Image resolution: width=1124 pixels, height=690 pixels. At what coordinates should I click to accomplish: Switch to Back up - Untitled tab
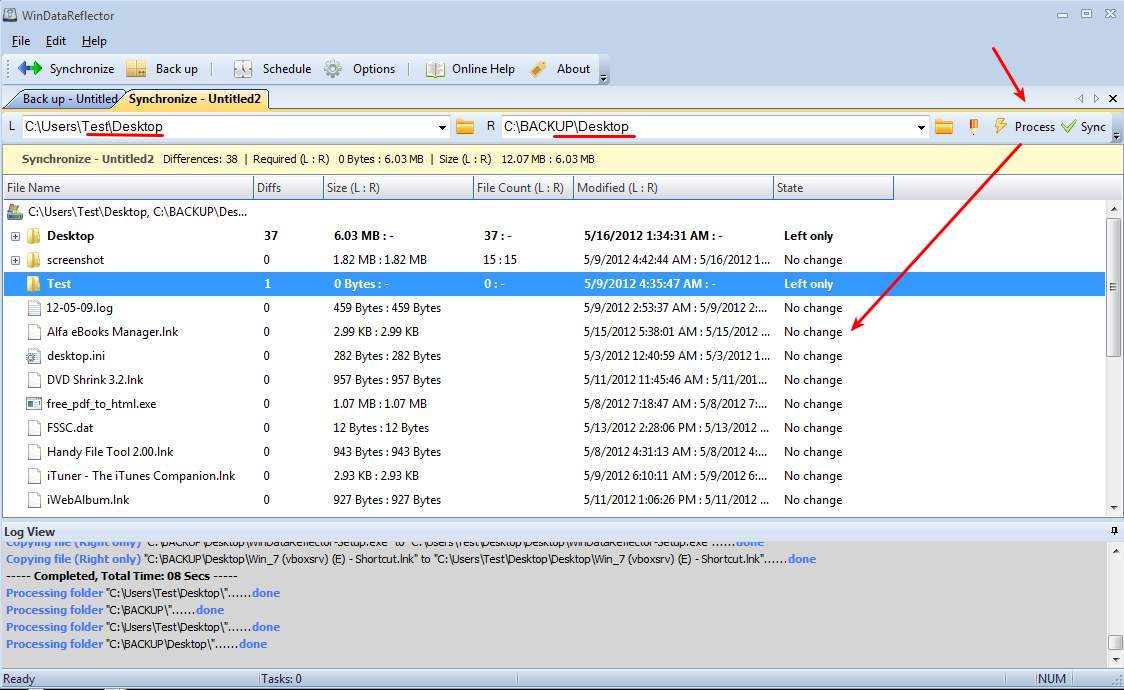[x=66, y=99]
